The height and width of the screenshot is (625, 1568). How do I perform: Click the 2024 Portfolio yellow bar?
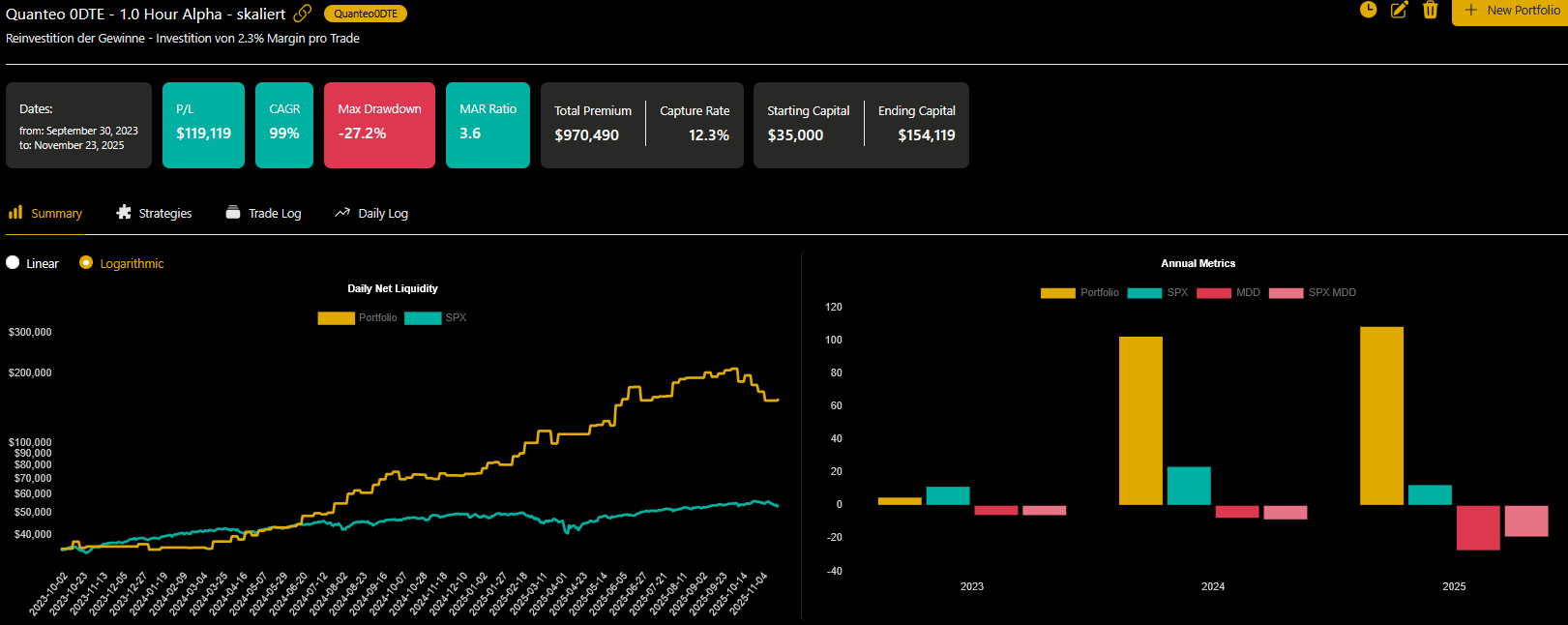point(1140,420)
